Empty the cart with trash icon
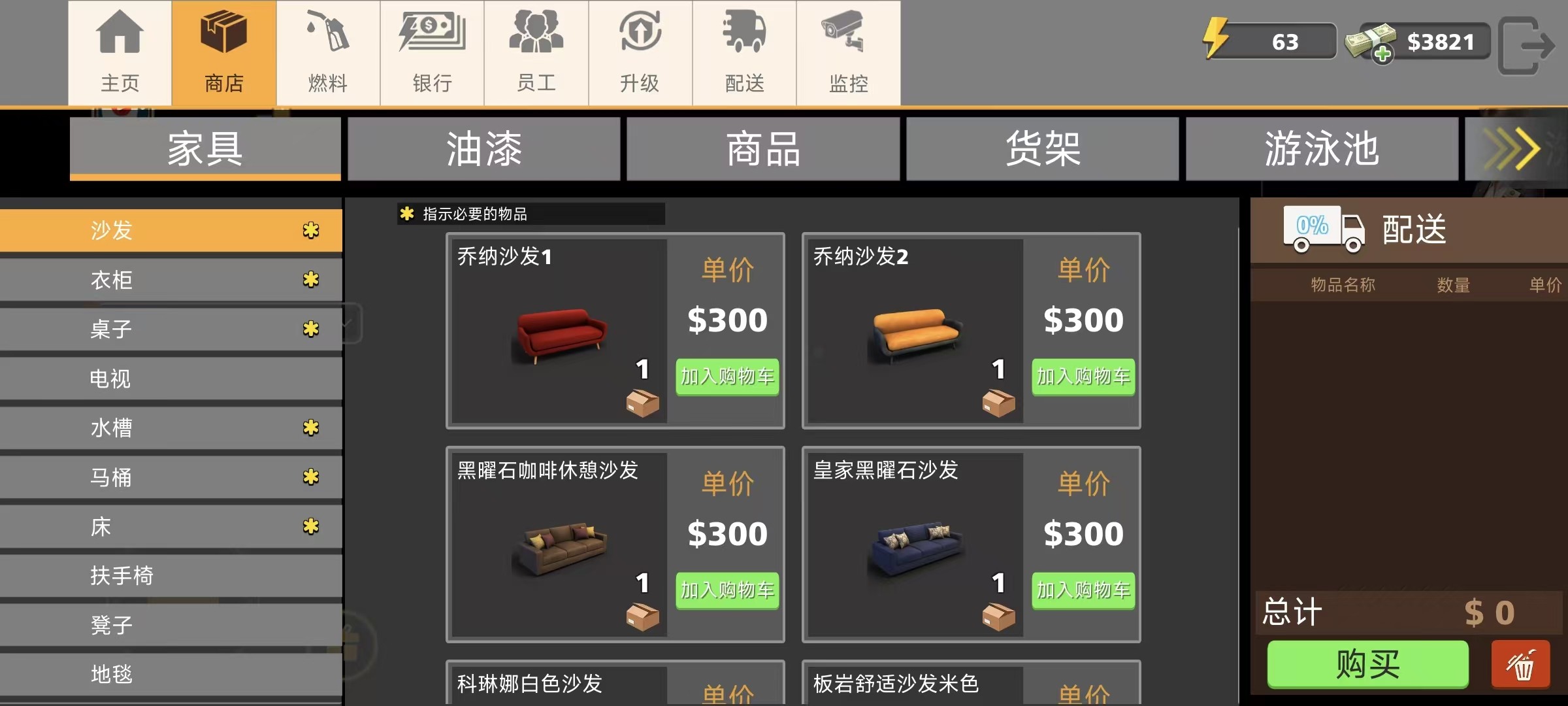Viewport: 1568px width, 706px height. pyautogui.click(x=1520, y=665)
